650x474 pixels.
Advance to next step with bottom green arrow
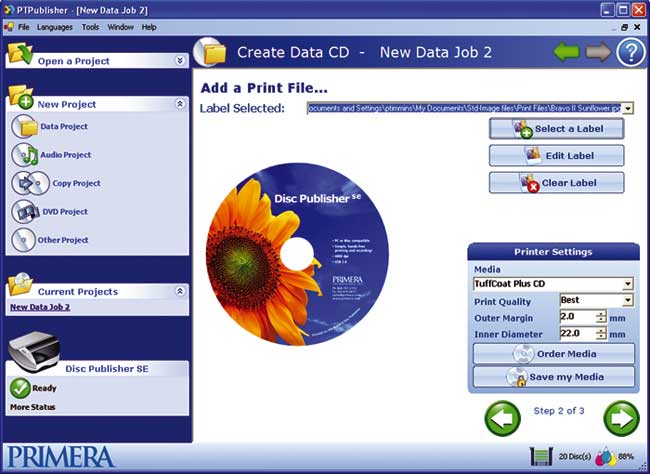[x=621, y=418]
